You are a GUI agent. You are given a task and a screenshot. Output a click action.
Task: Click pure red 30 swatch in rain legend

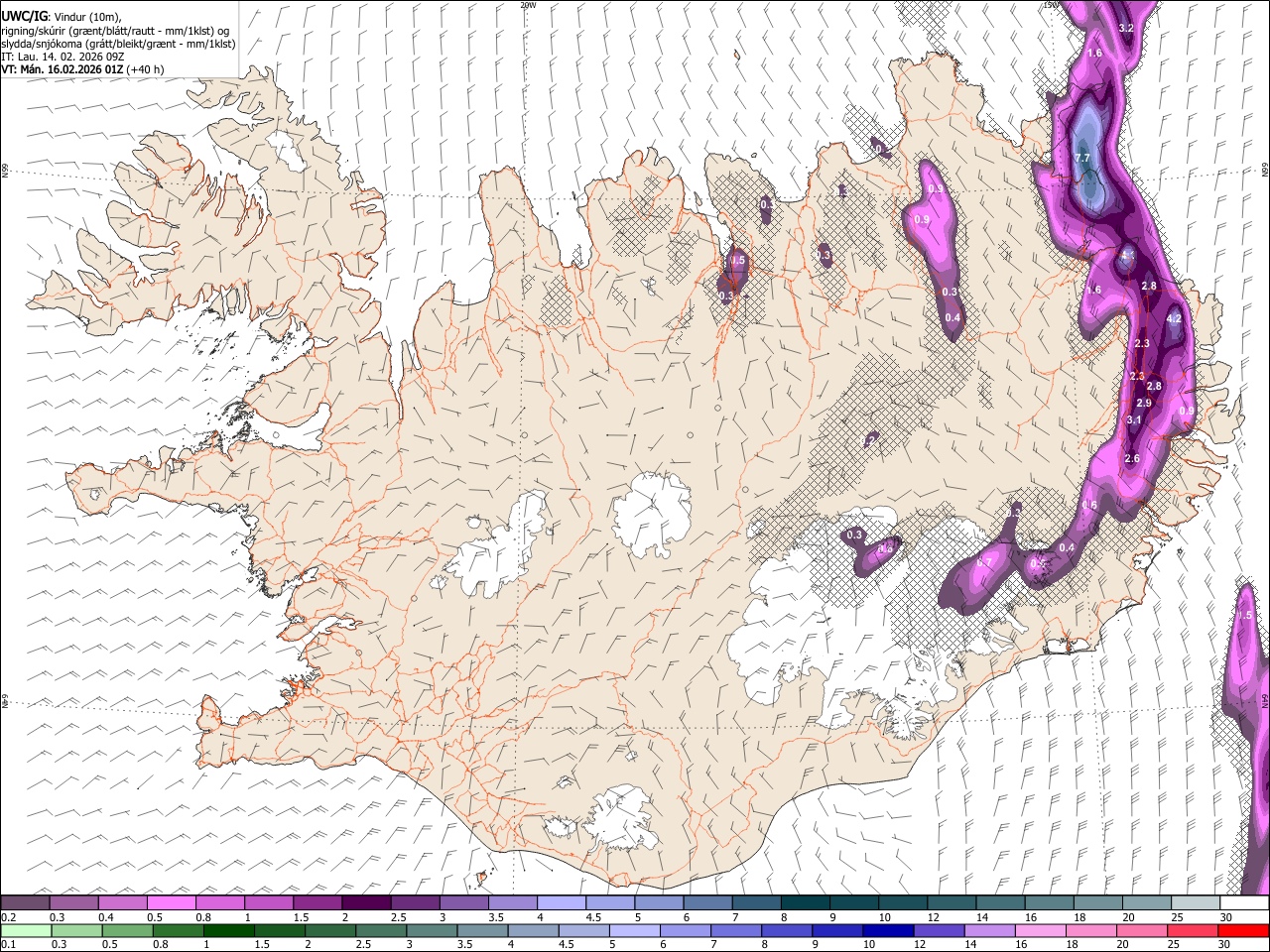coord(1243,930)
